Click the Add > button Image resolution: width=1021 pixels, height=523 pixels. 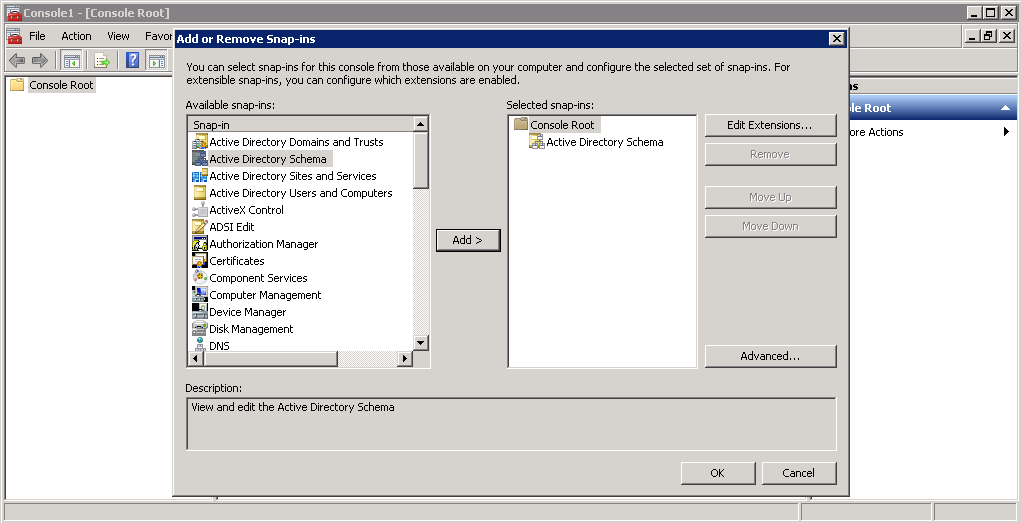[467, 240]
